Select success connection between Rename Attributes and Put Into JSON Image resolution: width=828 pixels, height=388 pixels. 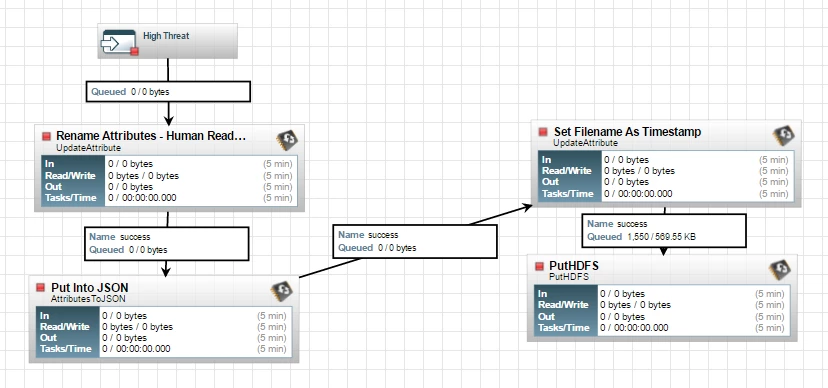pyautogui.click(x=167, y=243)
